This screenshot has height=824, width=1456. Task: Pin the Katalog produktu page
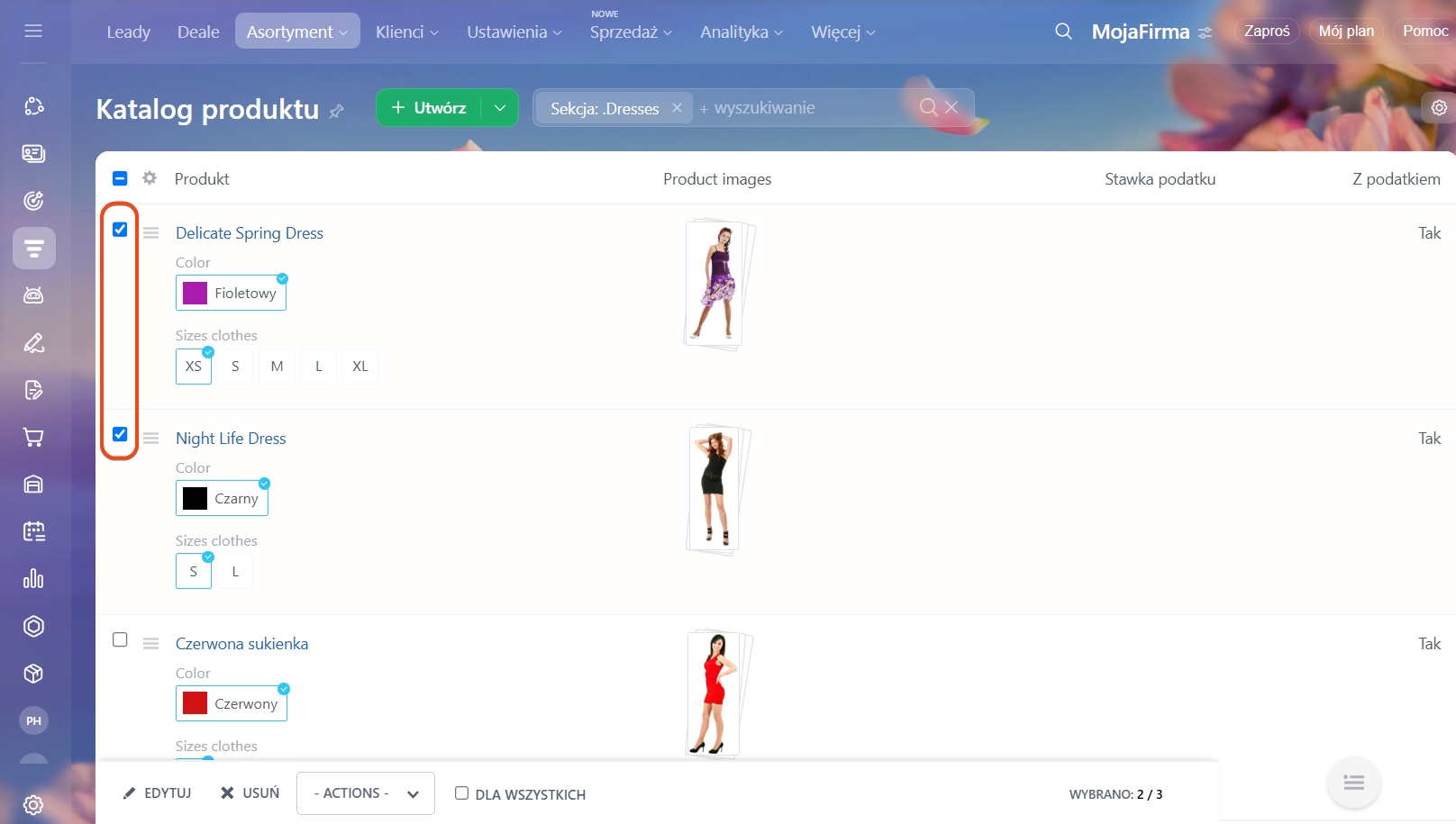[x=337, y=111]
